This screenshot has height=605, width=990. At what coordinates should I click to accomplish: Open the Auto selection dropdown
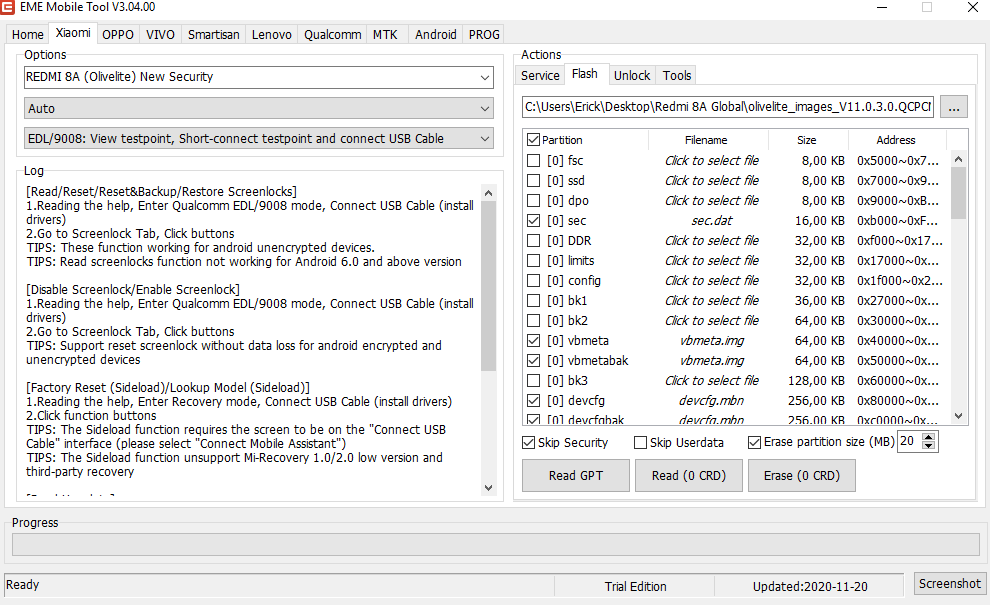(x=485, y=108)
